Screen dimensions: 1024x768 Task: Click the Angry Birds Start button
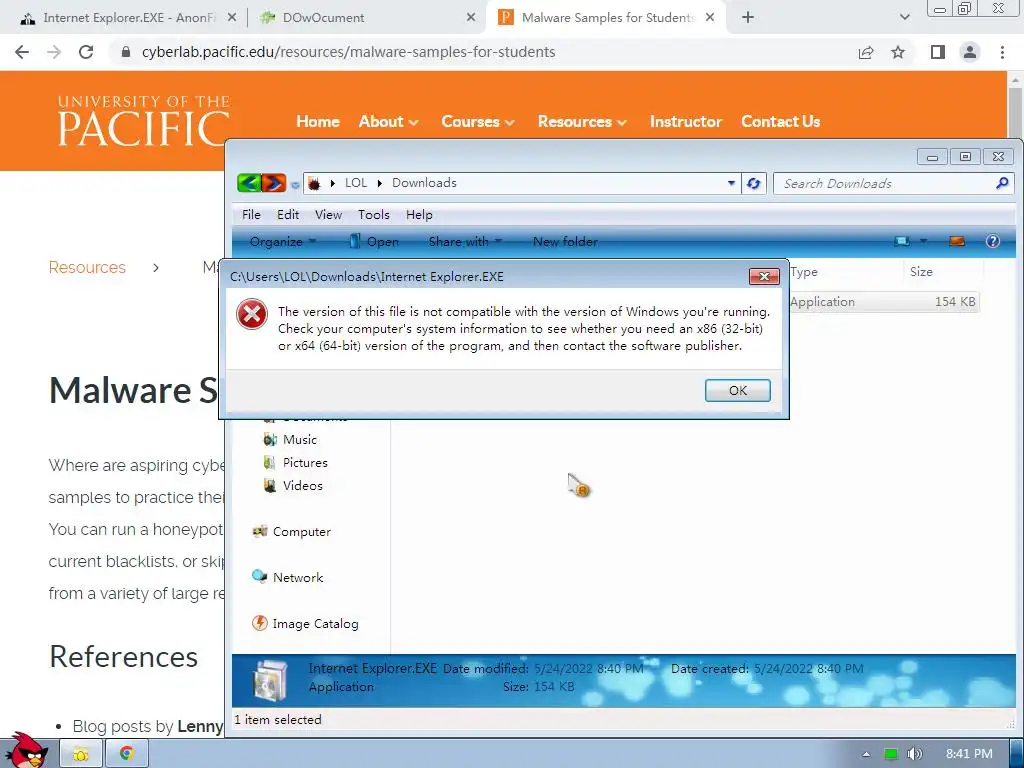[x=26, y=751]
